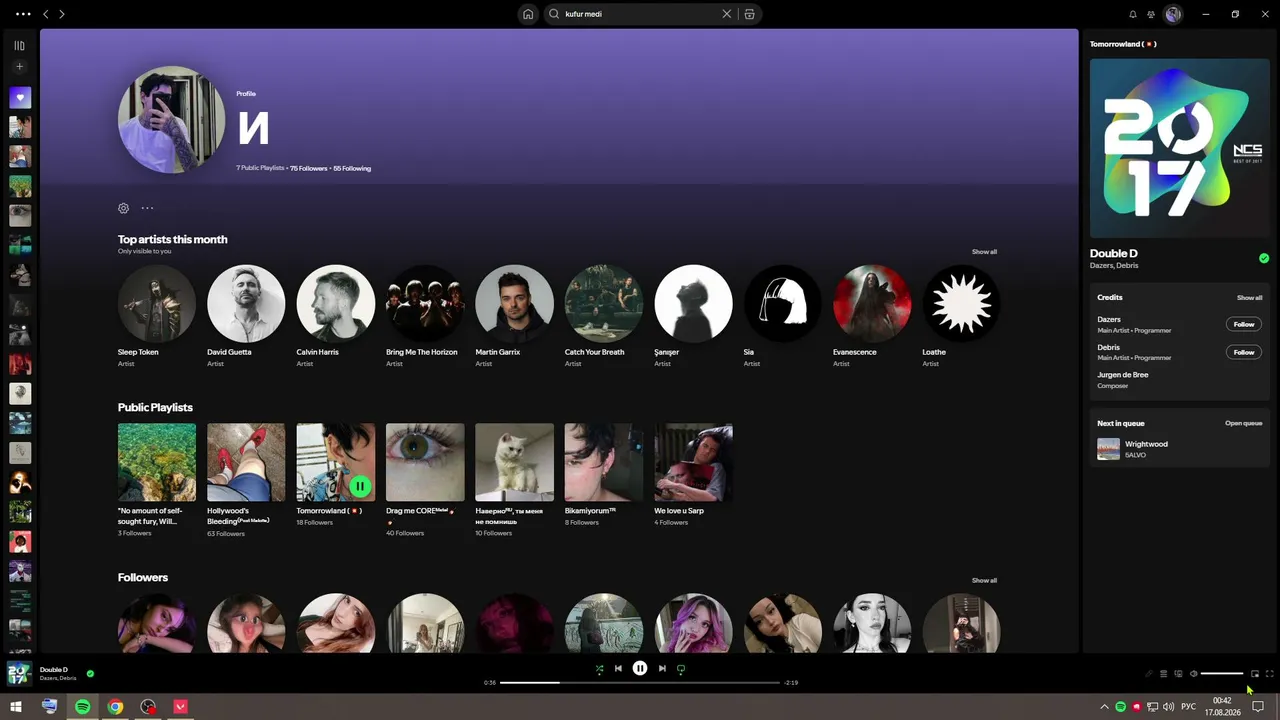Skip to the previous track

[618, 669]
